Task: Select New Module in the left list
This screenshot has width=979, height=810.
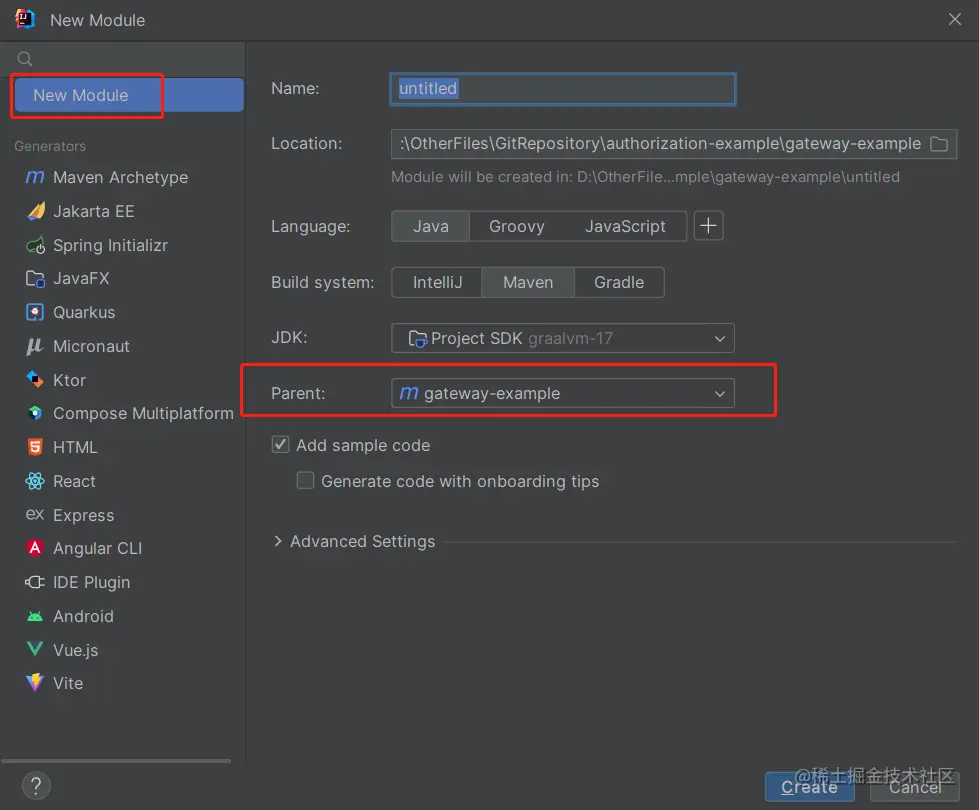Action: click(129, 95)
